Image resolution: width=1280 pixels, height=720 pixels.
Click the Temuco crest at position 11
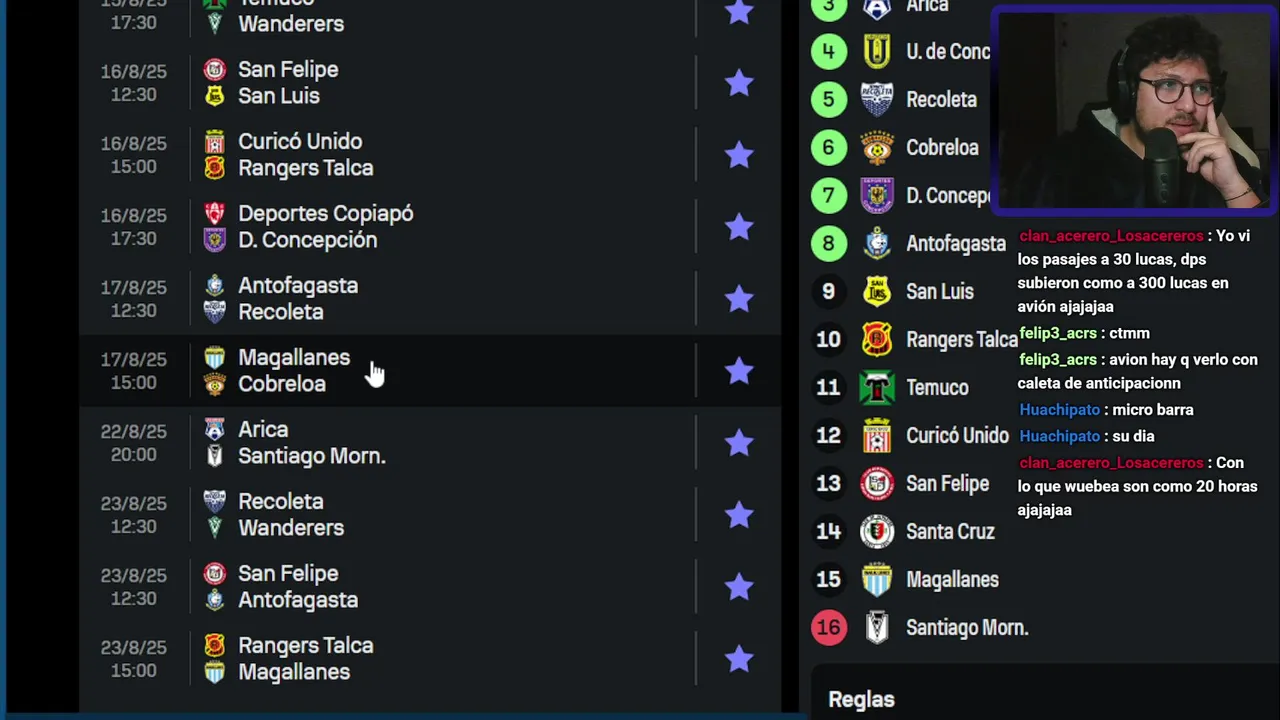click(877, 388)
